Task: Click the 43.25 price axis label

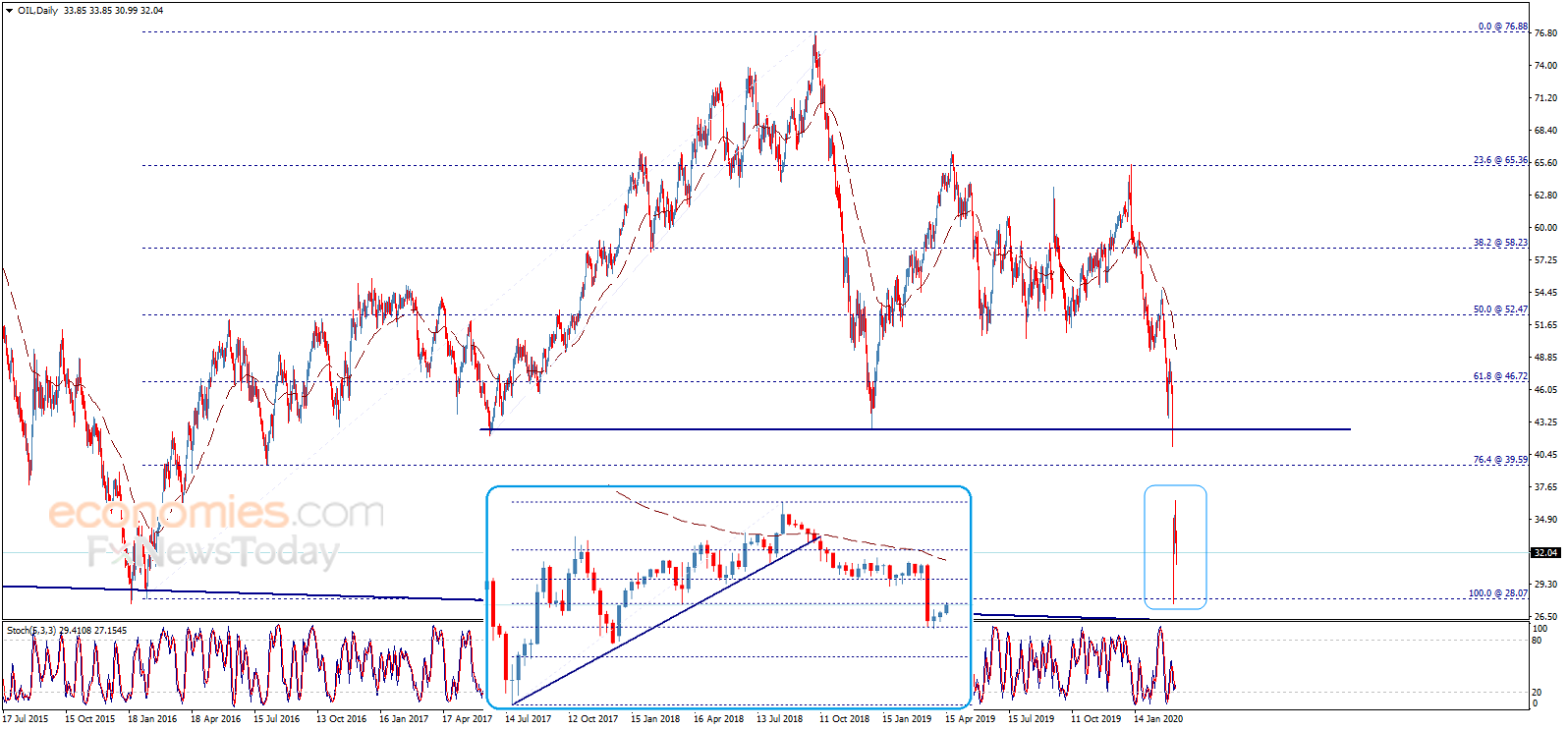Action: click(1545, 422)
